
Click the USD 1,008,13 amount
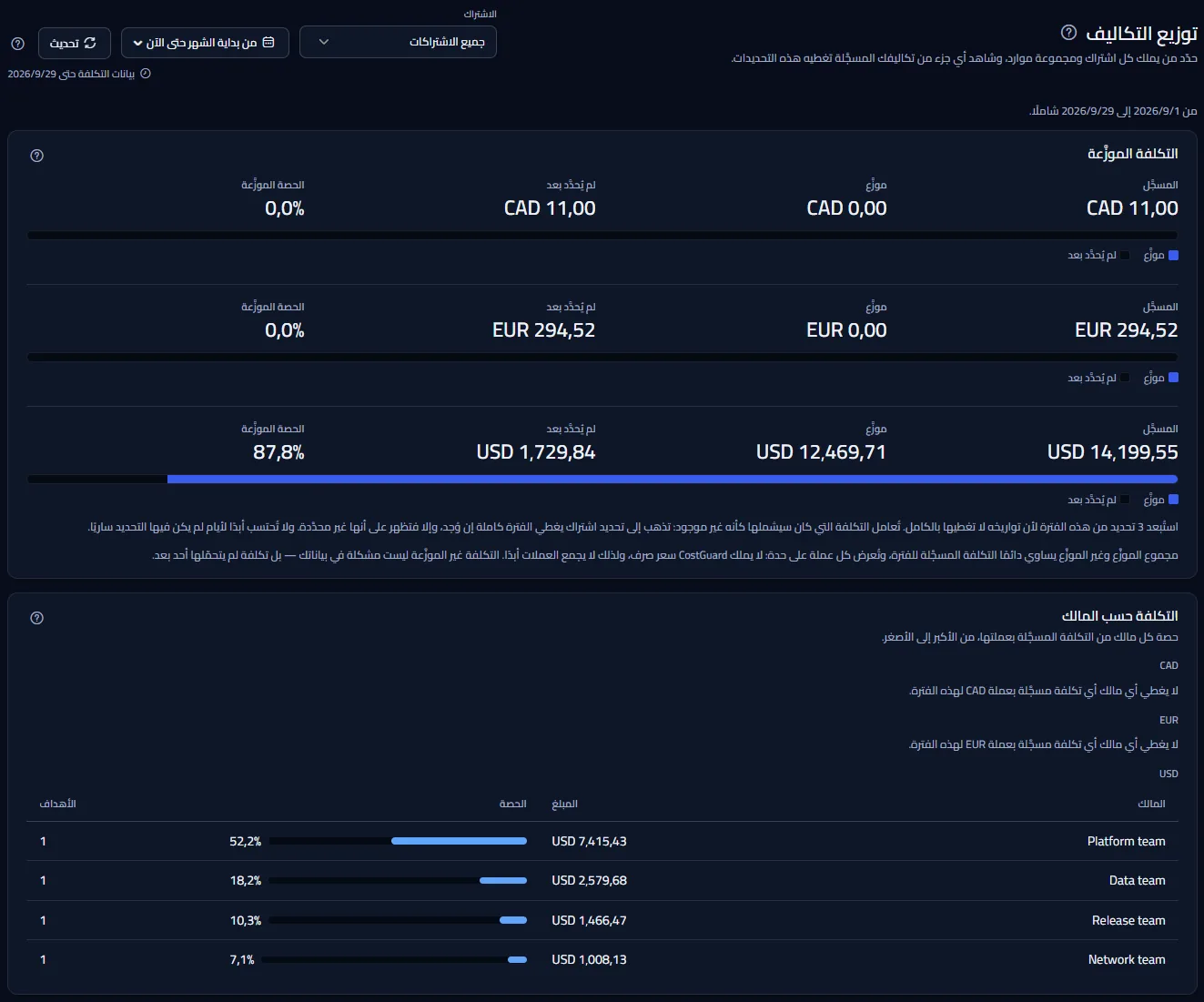[589, 959]
